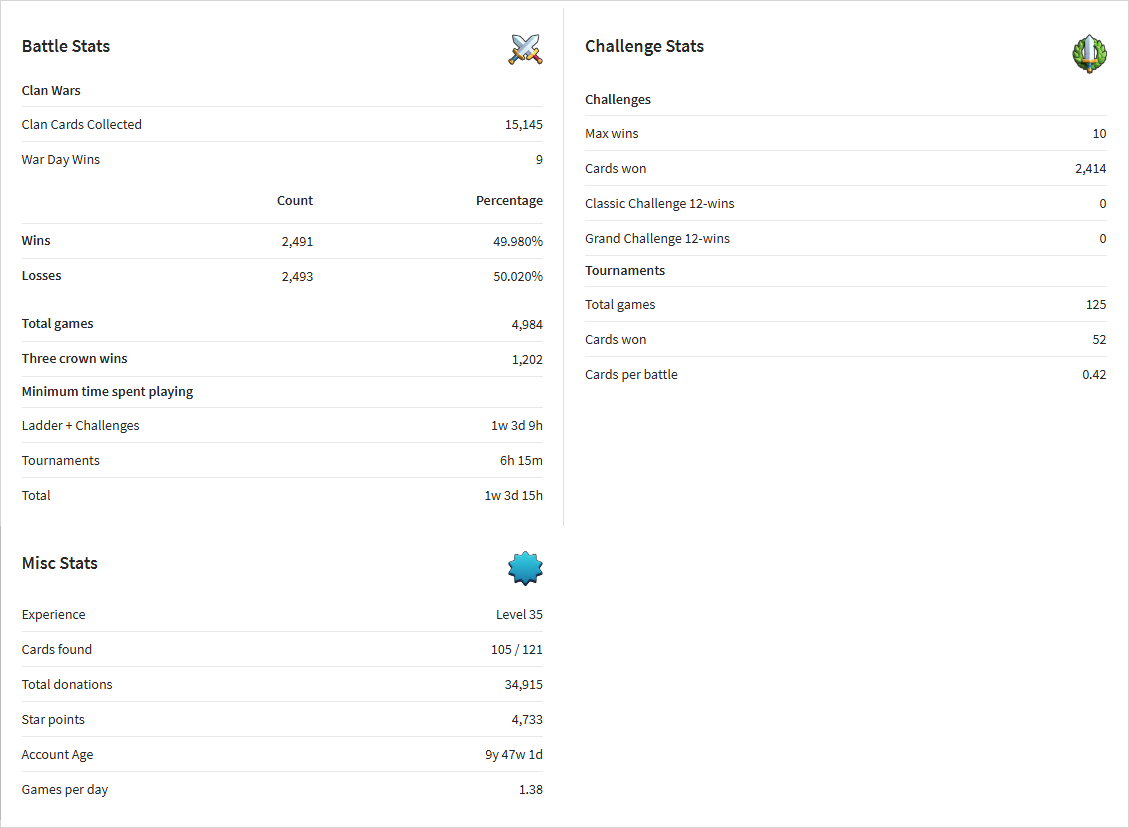Click the Clan Cards Collected value 15,145
The height and width of the screenshot is (828, 1129).
[x=523, y=125]
